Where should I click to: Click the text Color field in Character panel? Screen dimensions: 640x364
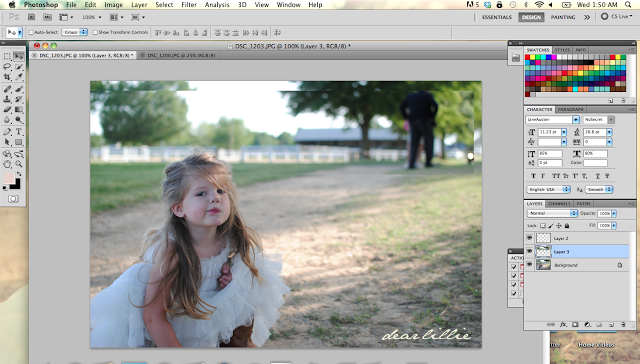click(595, 163)
